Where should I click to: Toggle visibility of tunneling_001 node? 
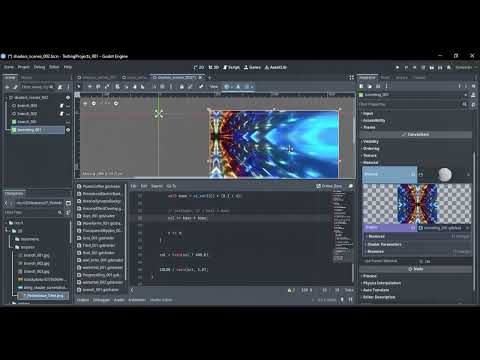[x=68, y=130]
